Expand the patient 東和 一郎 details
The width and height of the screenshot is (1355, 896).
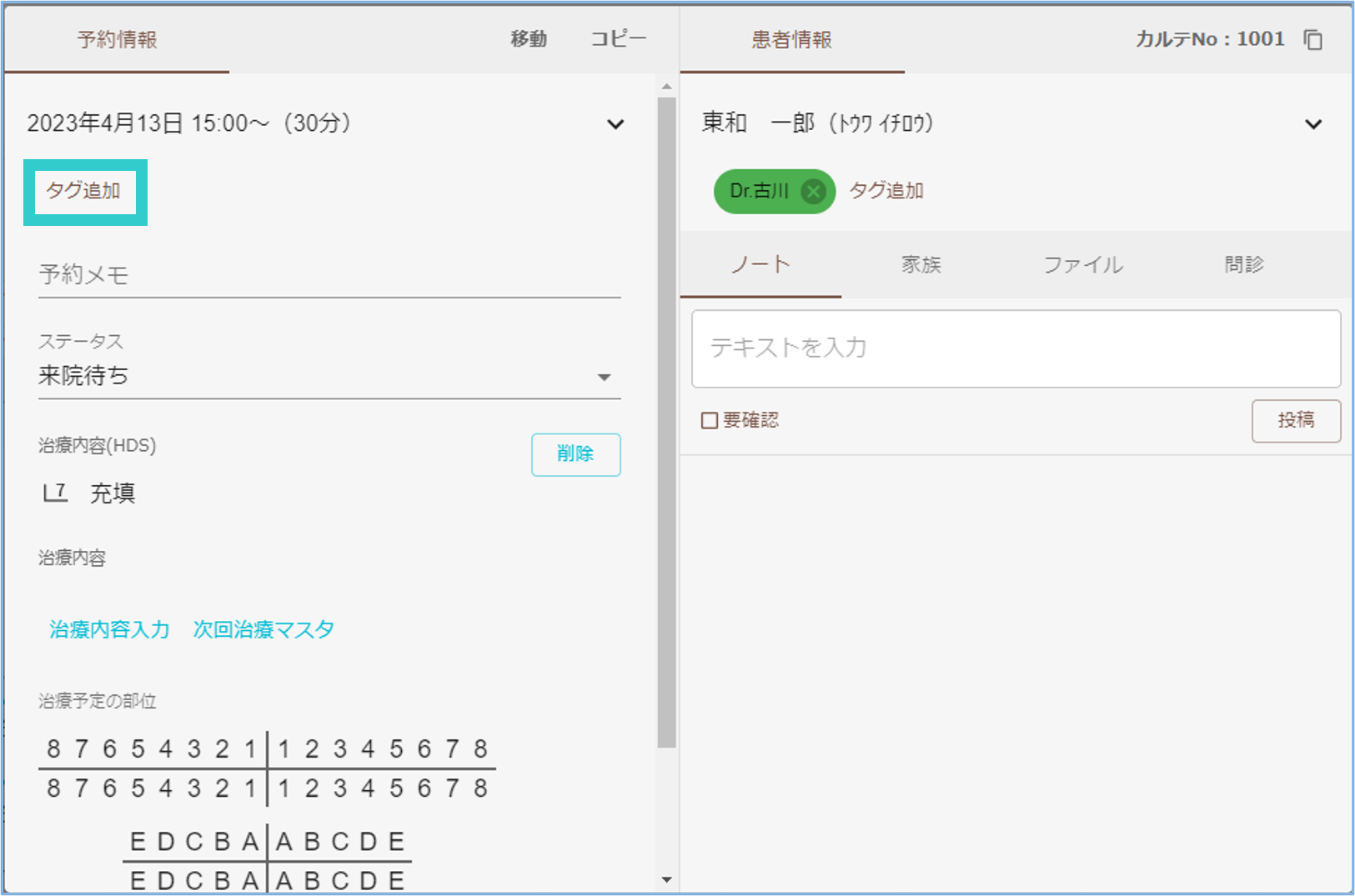click(x=1313, y=124)
